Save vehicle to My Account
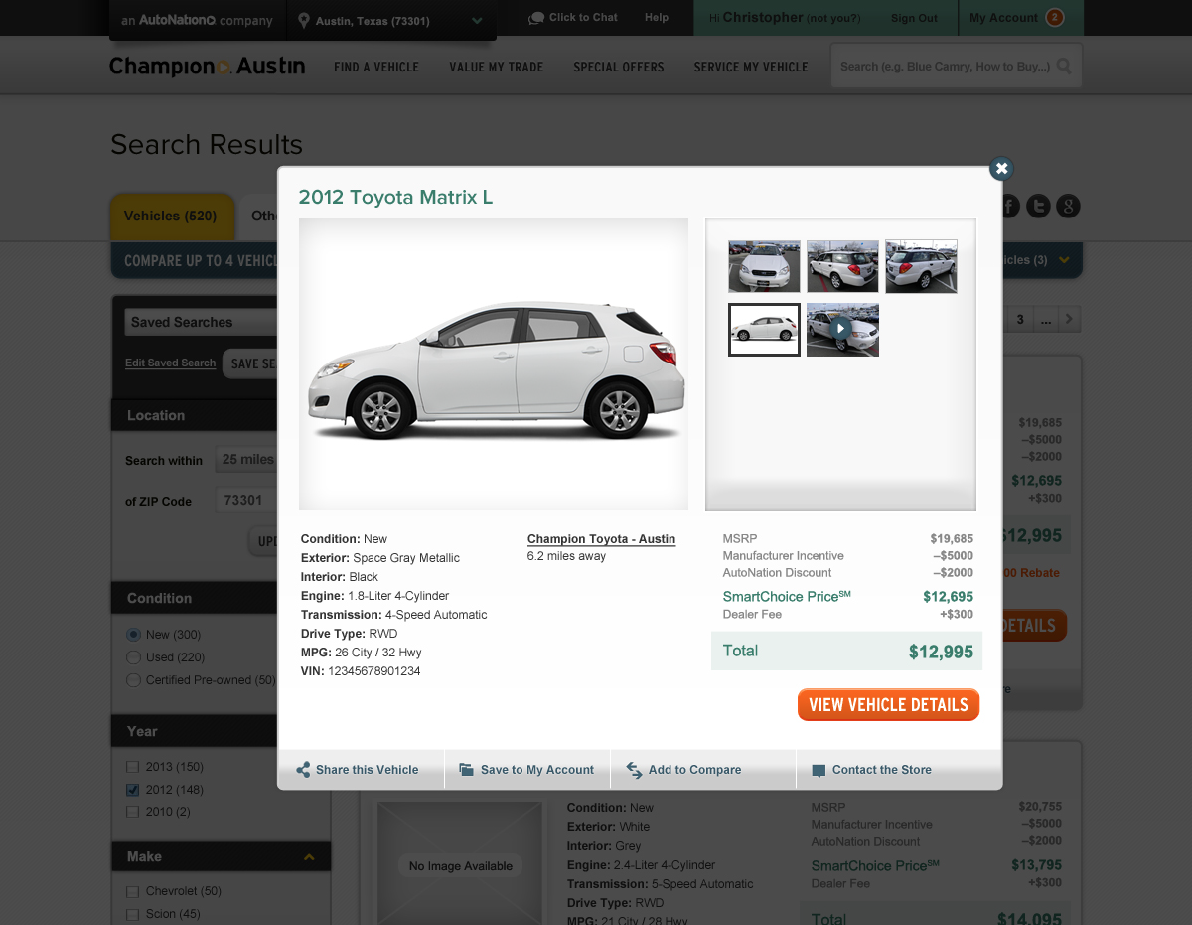The image size is (1192, 925). point(527,770)
